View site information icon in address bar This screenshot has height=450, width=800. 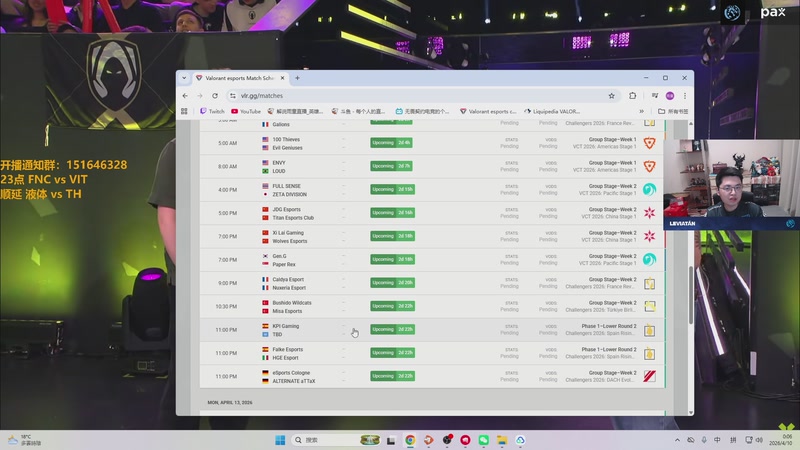233,96
